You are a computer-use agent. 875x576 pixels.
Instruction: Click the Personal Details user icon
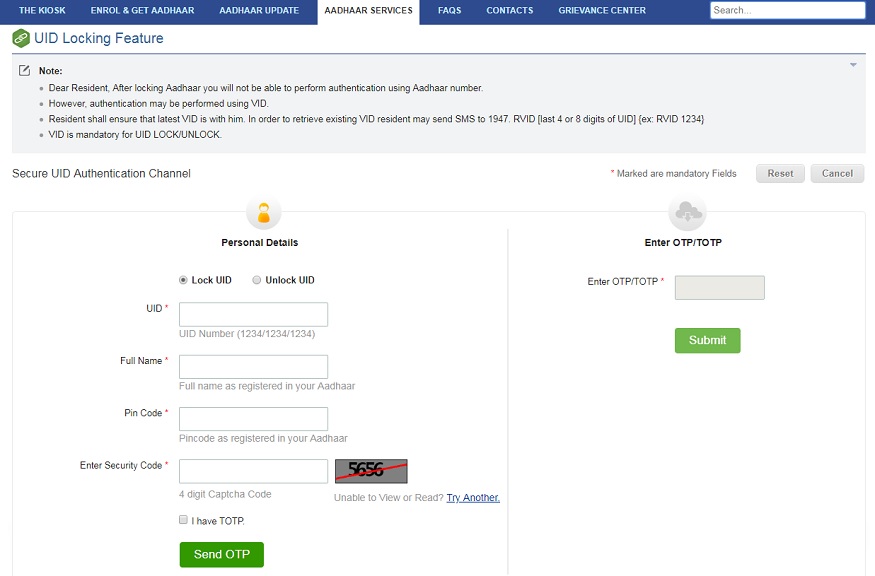click(263, 212)
